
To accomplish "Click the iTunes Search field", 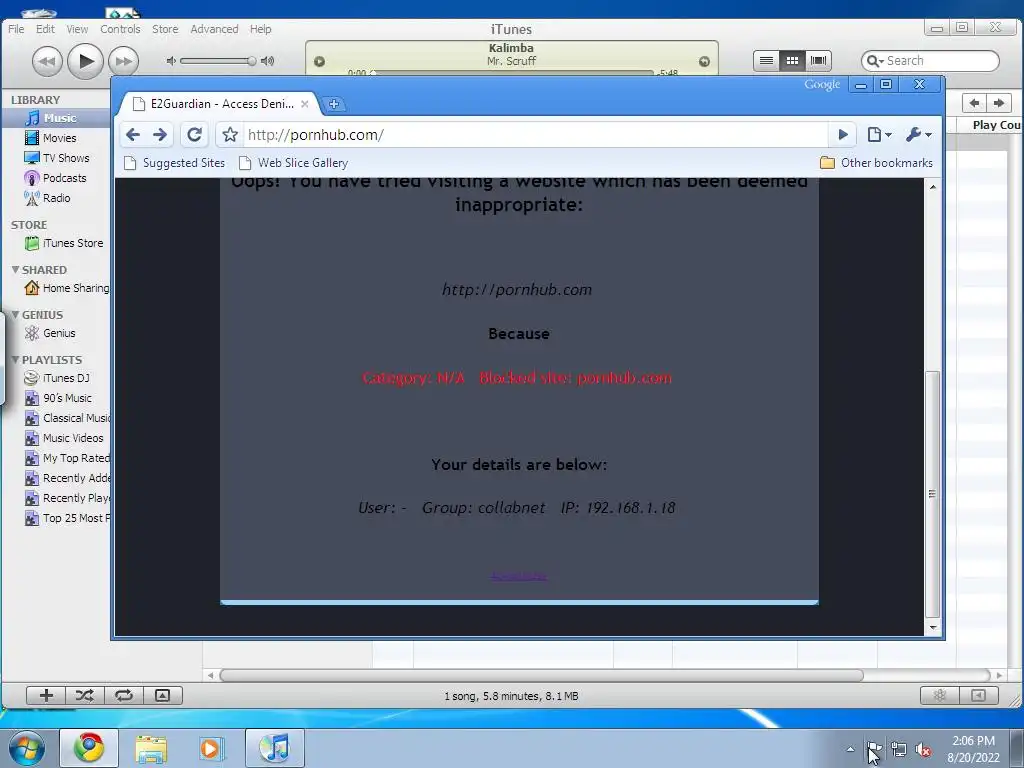I will [930, 61].
